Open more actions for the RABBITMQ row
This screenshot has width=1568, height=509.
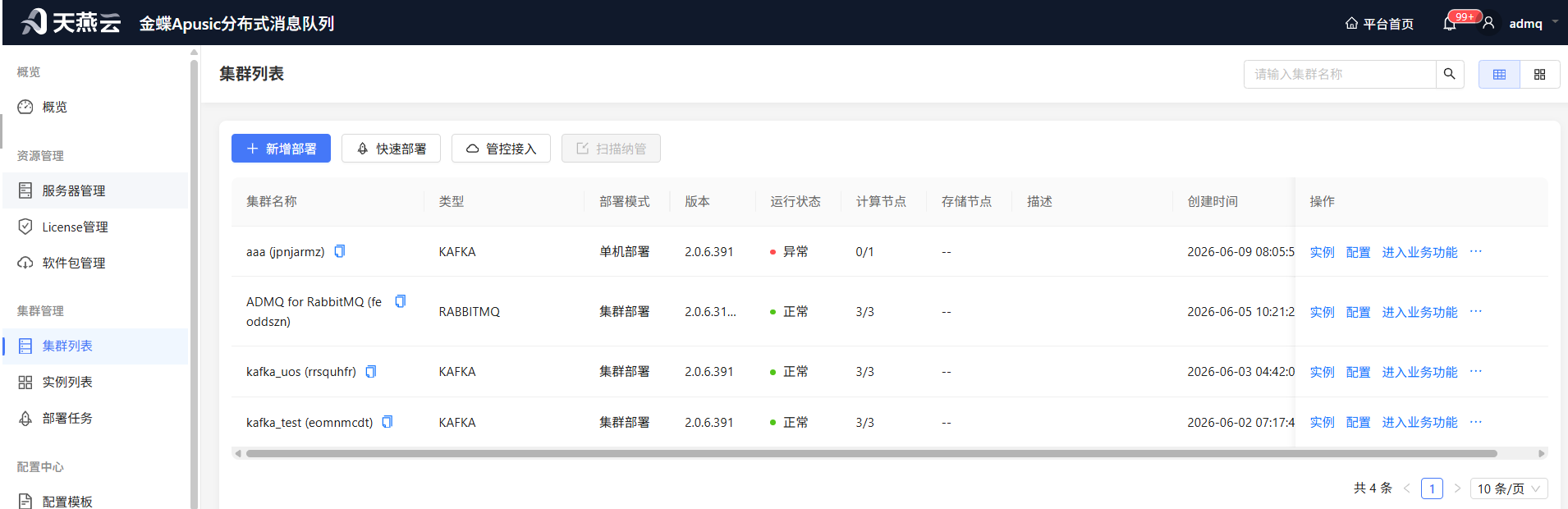1476,311
